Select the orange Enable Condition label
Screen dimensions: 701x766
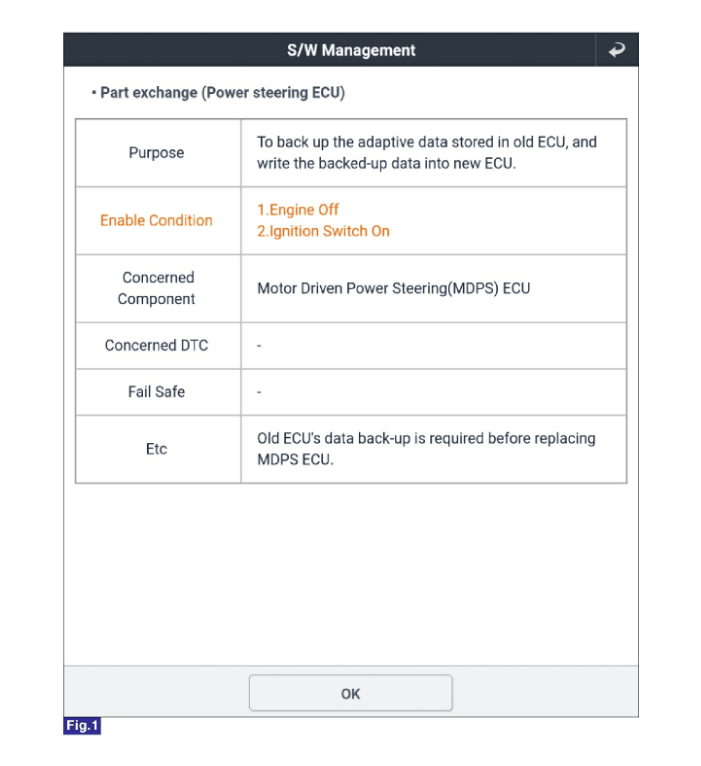[x=156, y=220]
